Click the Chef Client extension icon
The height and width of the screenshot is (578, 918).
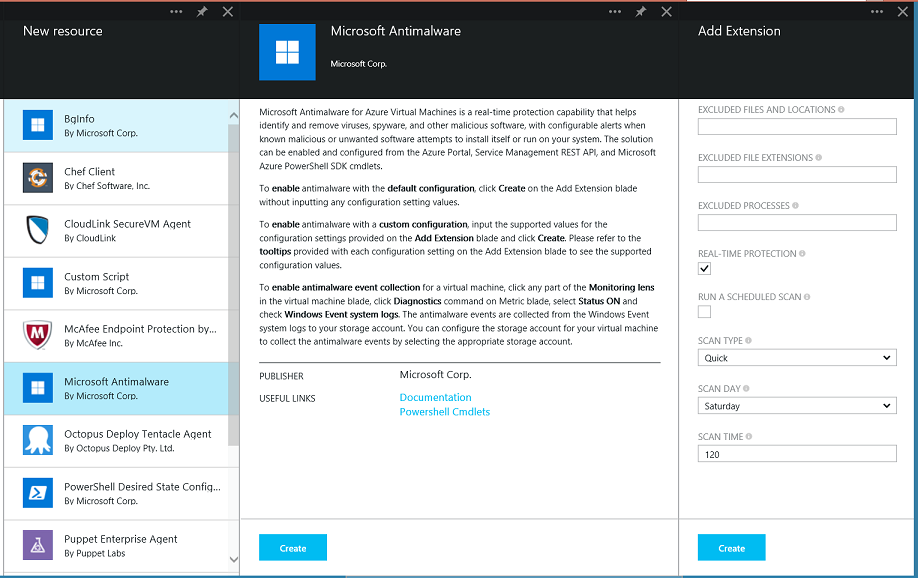38,178
